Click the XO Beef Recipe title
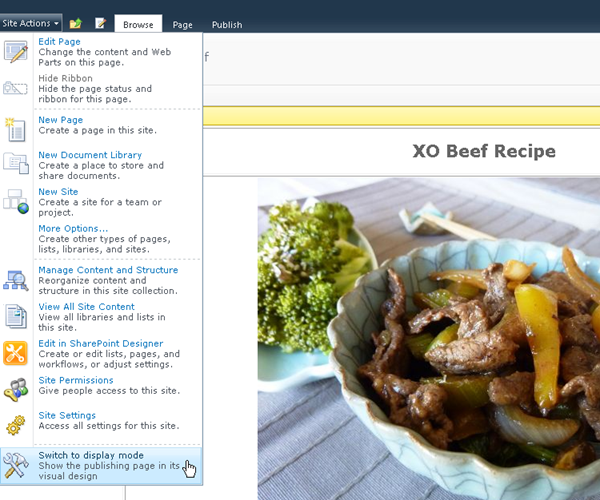600x500 pixels. click(484, 151)
